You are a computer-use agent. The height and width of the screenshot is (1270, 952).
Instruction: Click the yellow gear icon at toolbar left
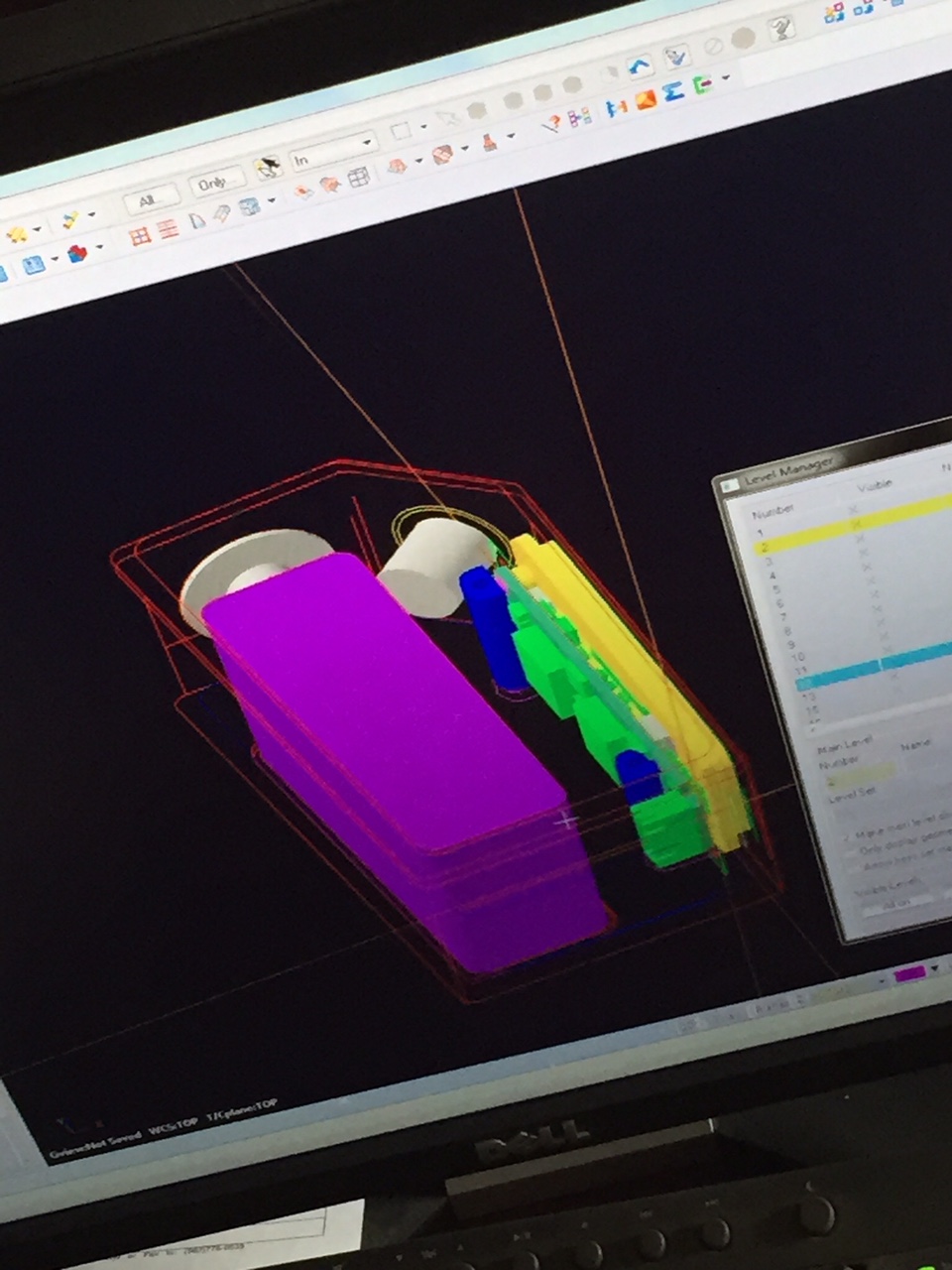[x=17, y=234]
